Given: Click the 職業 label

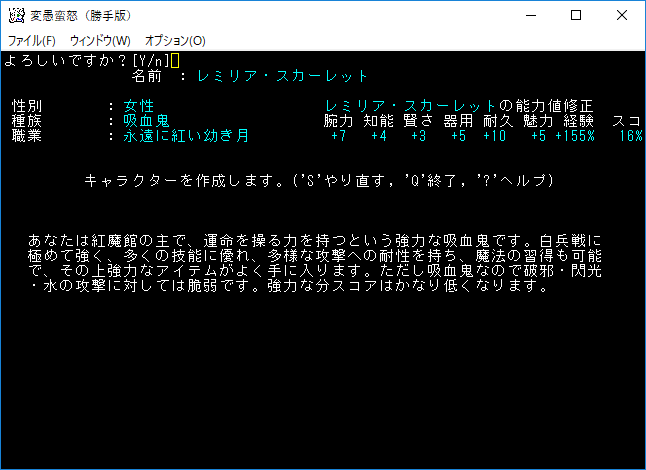Looking at the screenshot, I should pos(27,135).
